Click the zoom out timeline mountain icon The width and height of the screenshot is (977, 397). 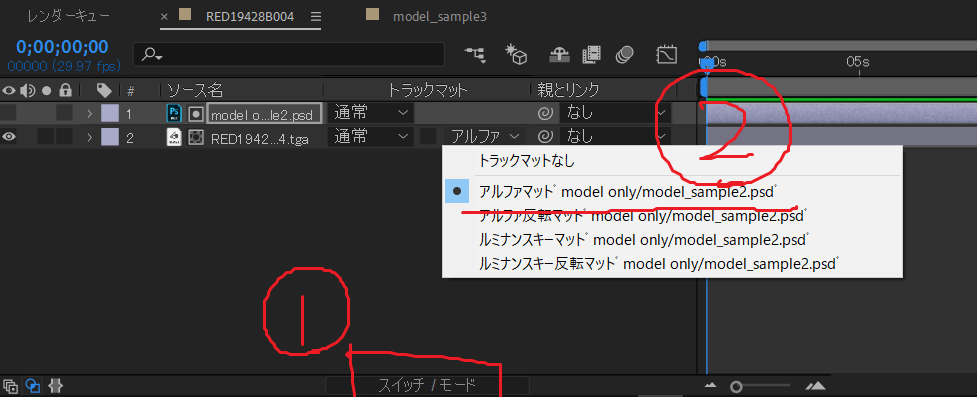(711, 386)
